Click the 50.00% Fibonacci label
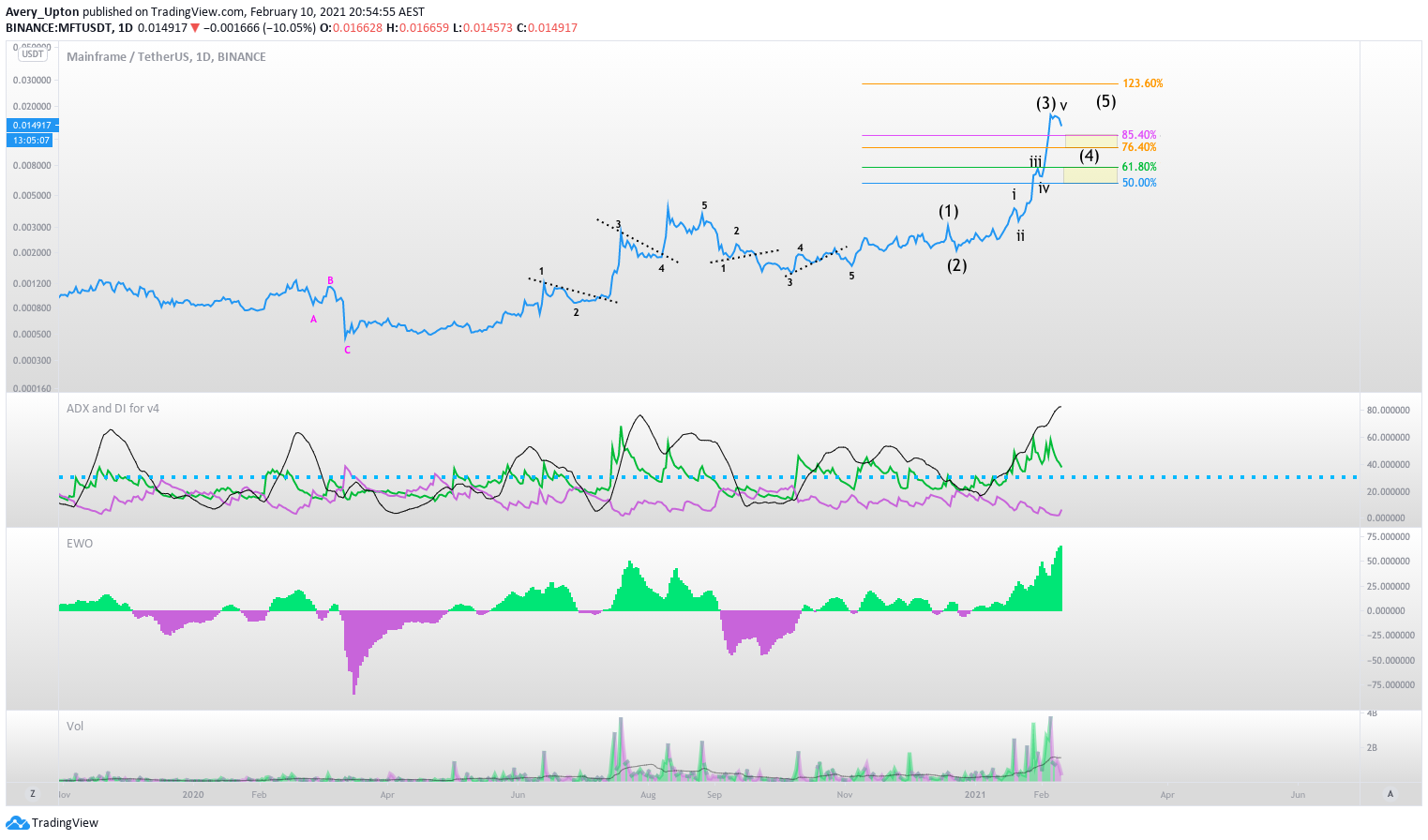The image size is (1428, 840). tap(1139, 183)
